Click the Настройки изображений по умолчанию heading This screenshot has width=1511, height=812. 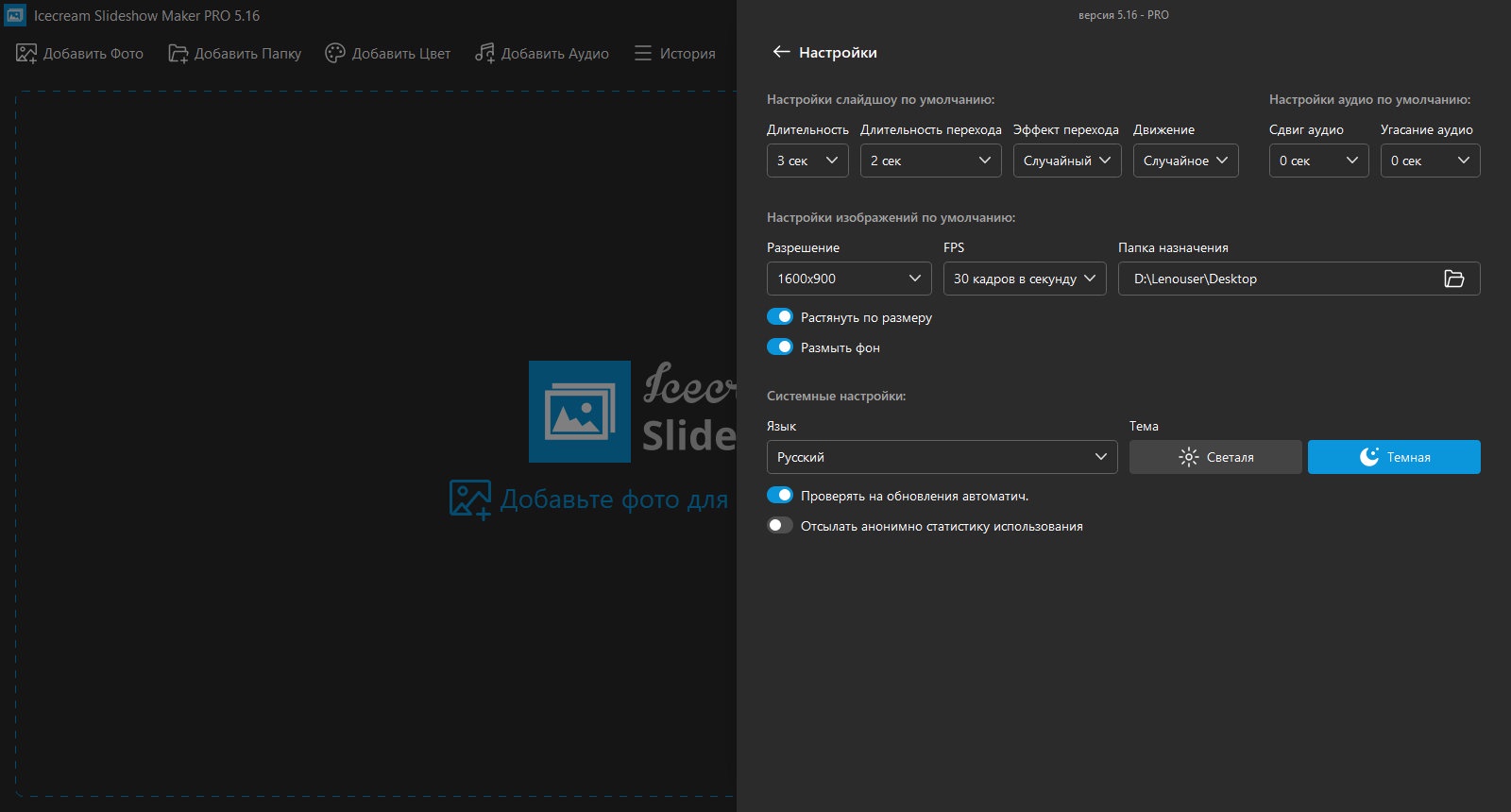[x=891, y=217]
